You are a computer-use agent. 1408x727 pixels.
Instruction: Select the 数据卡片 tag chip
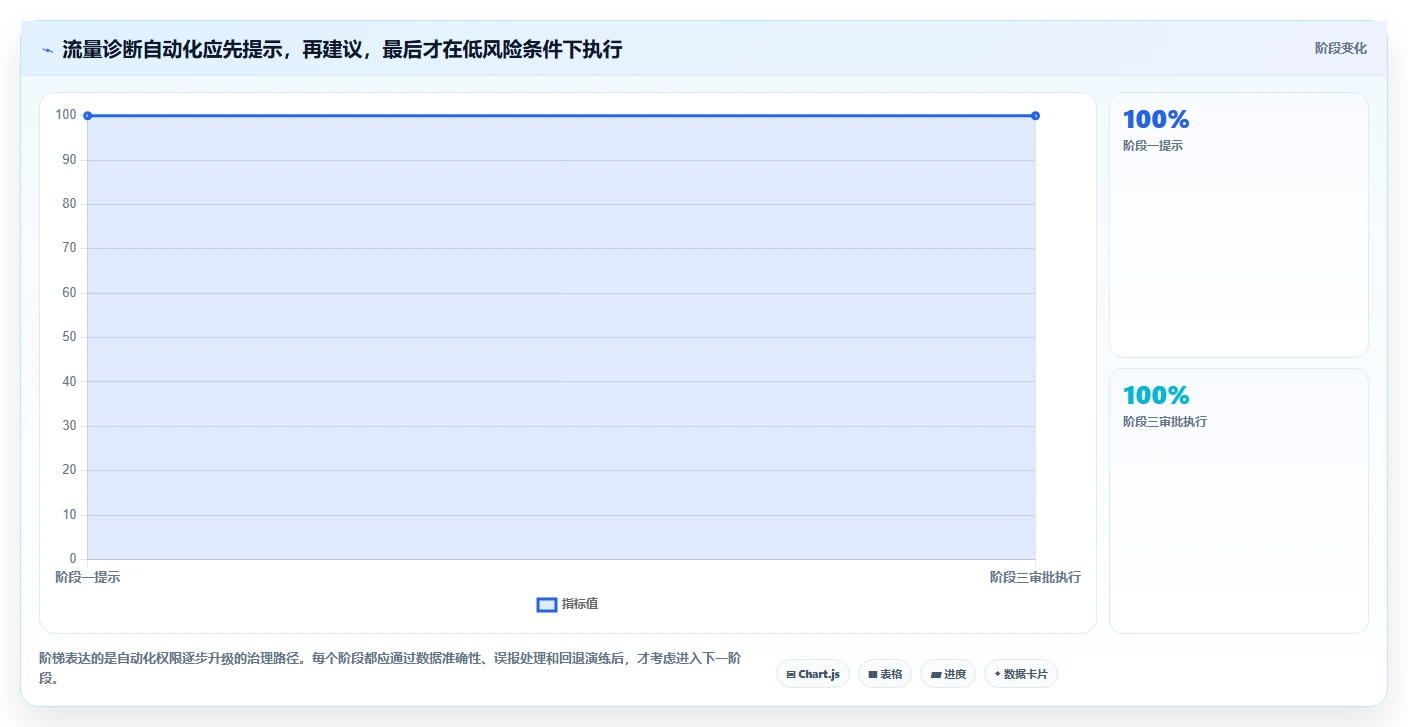tap(1021, 674)
